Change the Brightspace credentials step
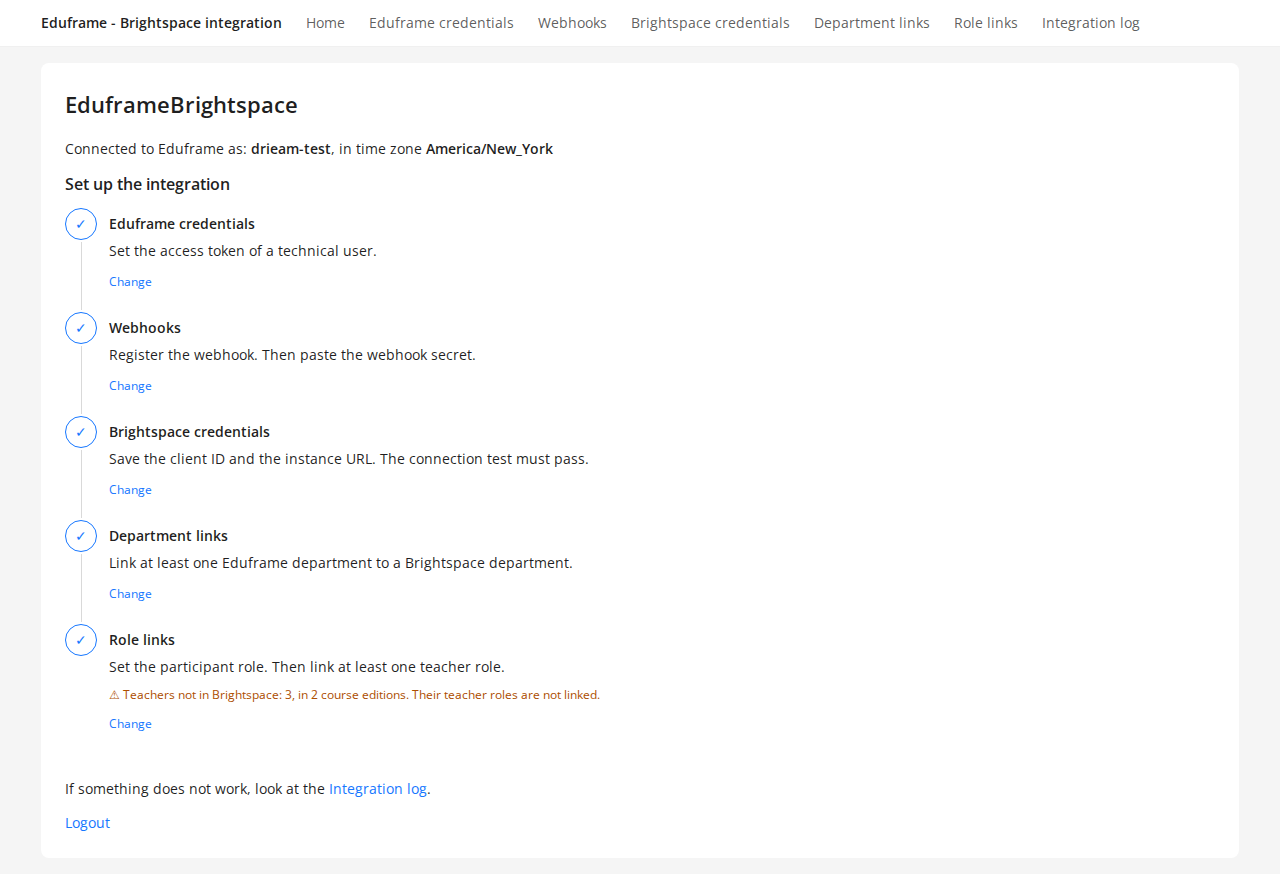This screenshot has height=874, width=1280. coord(130,490)
